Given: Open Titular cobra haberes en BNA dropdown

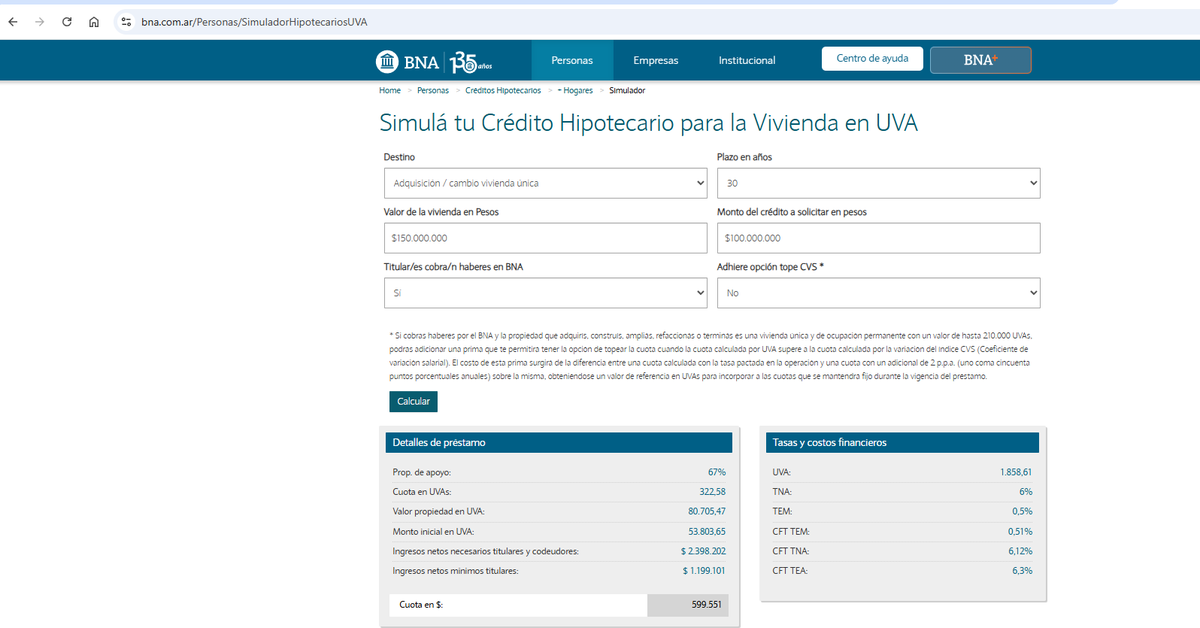Looking at the screenshot, I should pyautogui.click(x=546, y=293).
